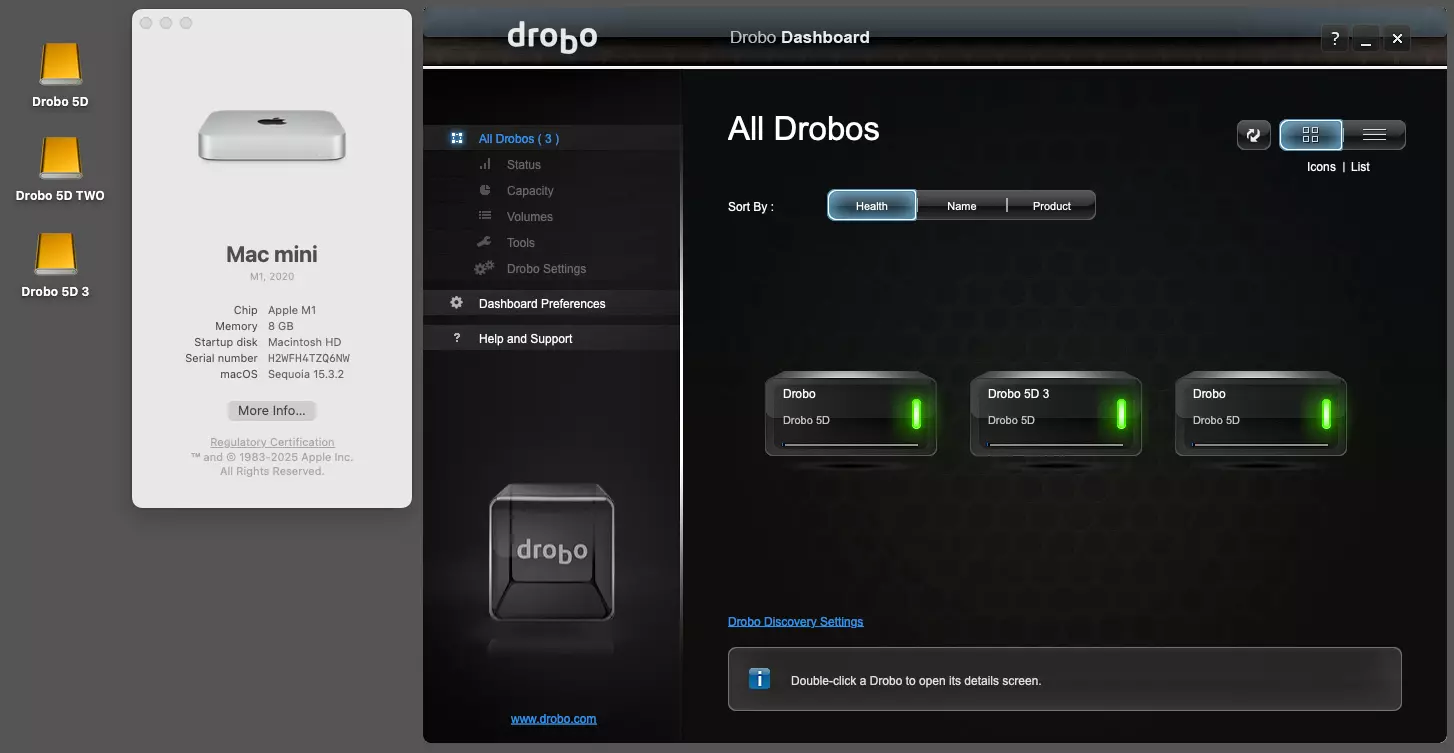Open Regulatory Certification link in About window
The image size is (1454, 753).
[x=272, y=442]
